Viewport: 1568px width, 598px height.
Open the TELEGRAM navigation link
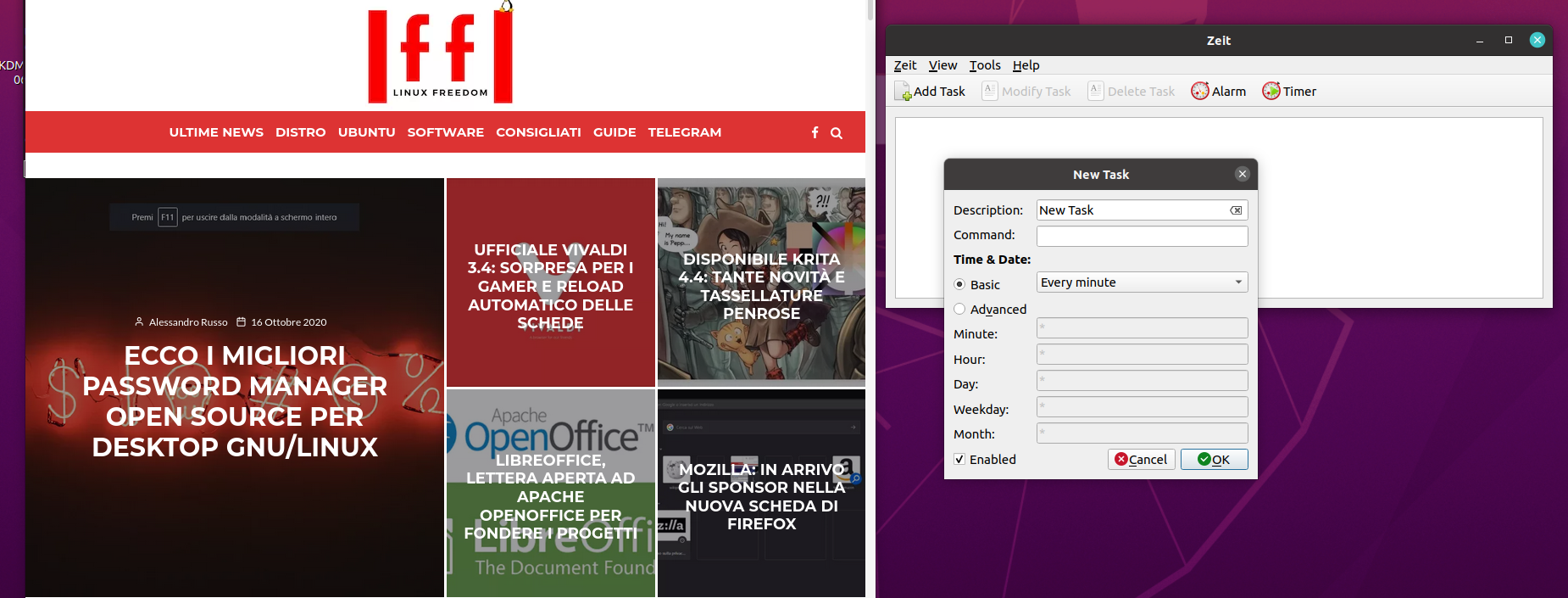(685, 132)
